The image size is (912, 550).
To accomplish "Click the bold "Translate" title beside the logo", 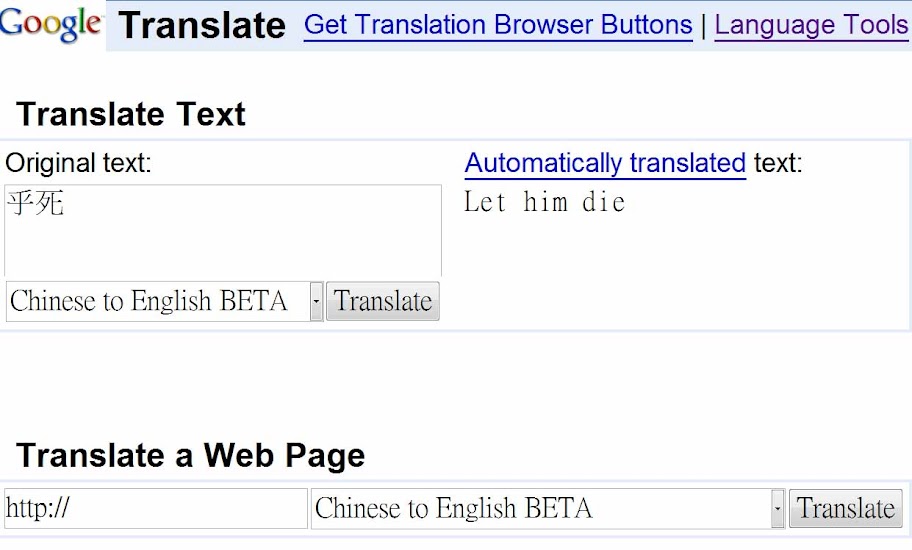I will point(202,26).
